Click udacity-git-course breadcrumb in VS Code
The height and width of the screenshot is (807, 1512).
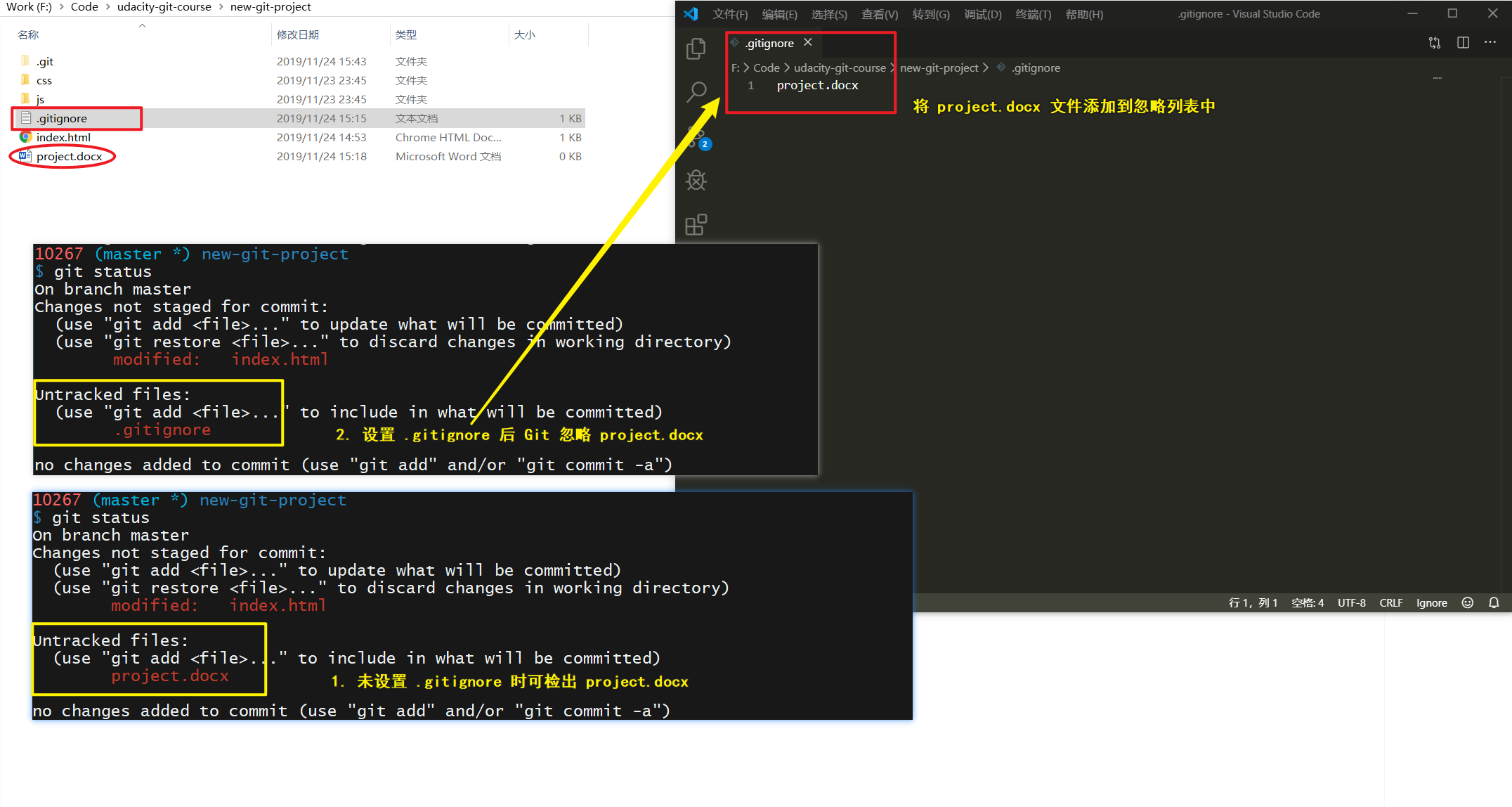(840, 67)
